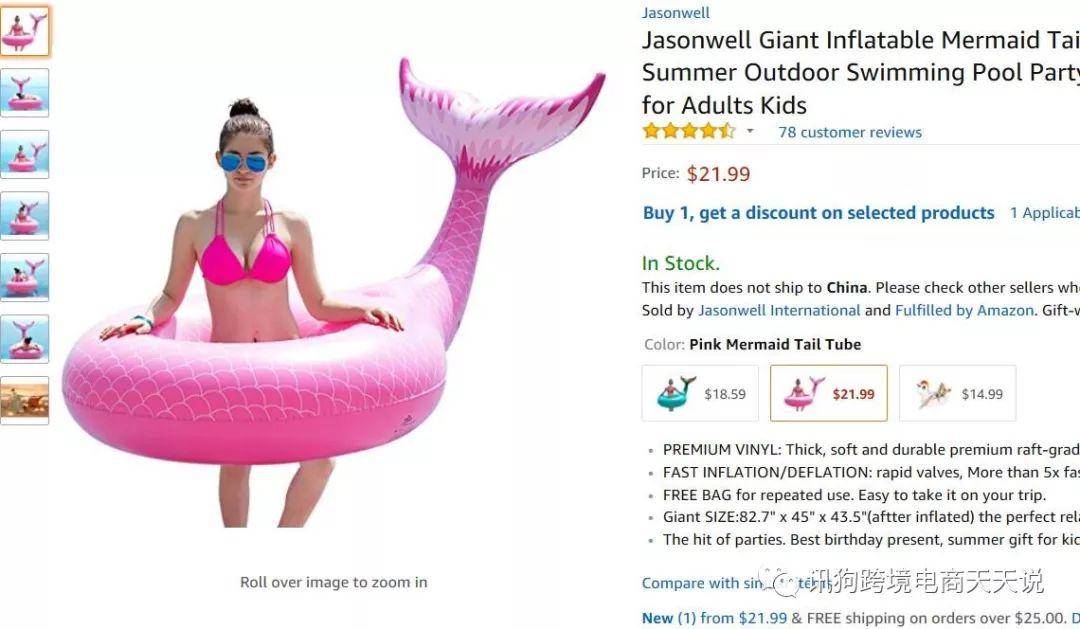Select the last beach scene thumbnail

click(25, 400)
